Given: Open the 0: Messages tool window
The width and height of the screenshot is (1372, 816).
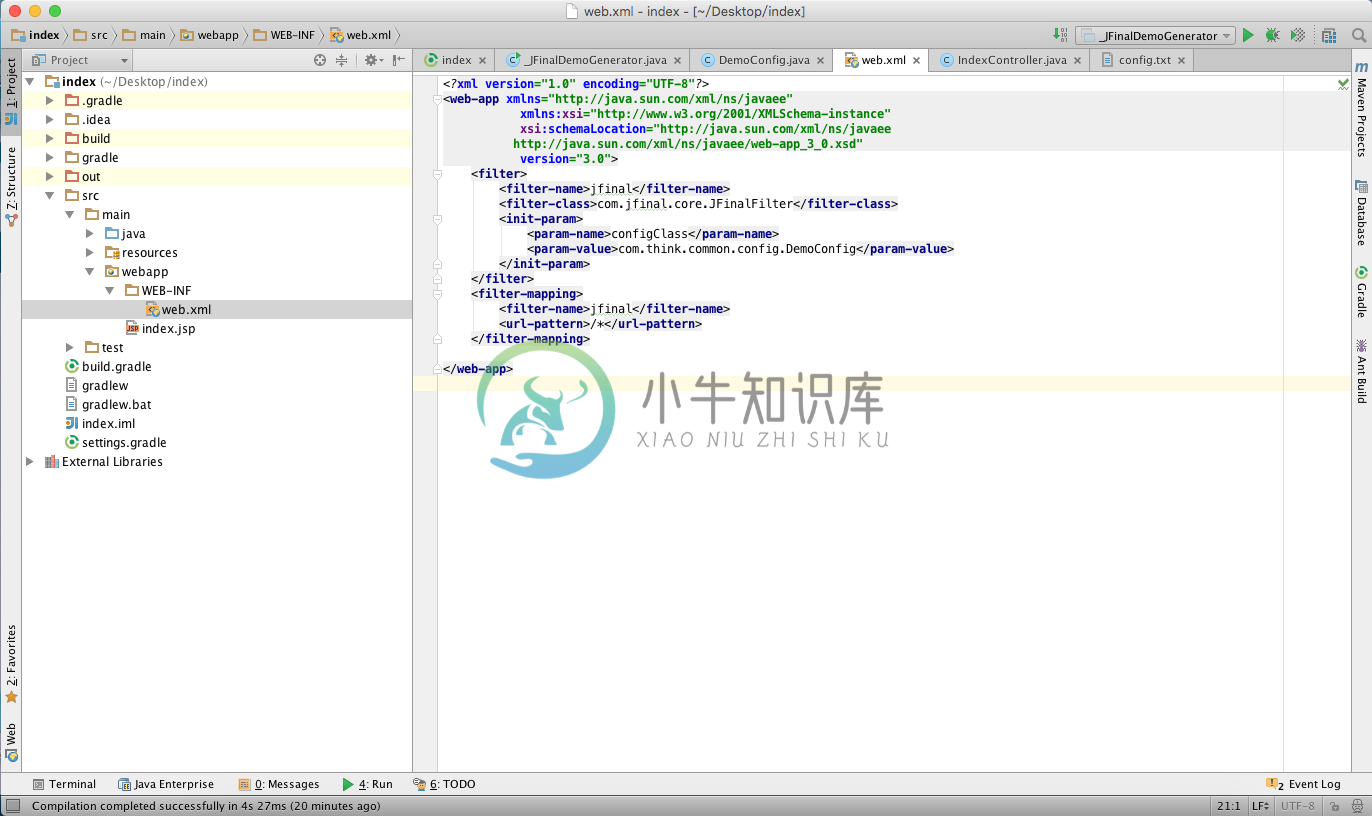Looking at the screenshot, I should point(279,784).
